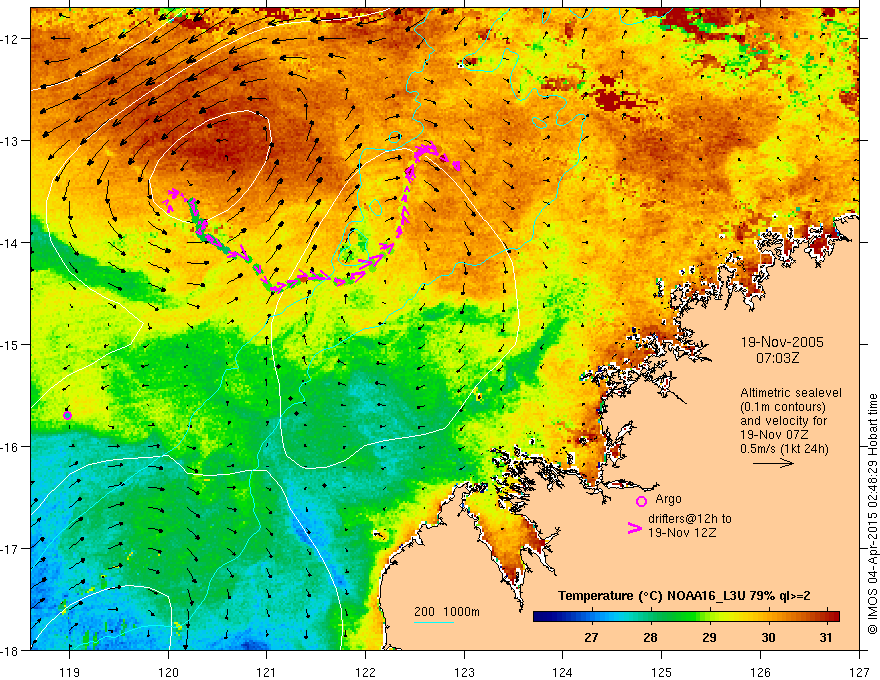880x680 pixels.
Task: Click the latitude '-17' axis label
Action: (x=10, y=548)
